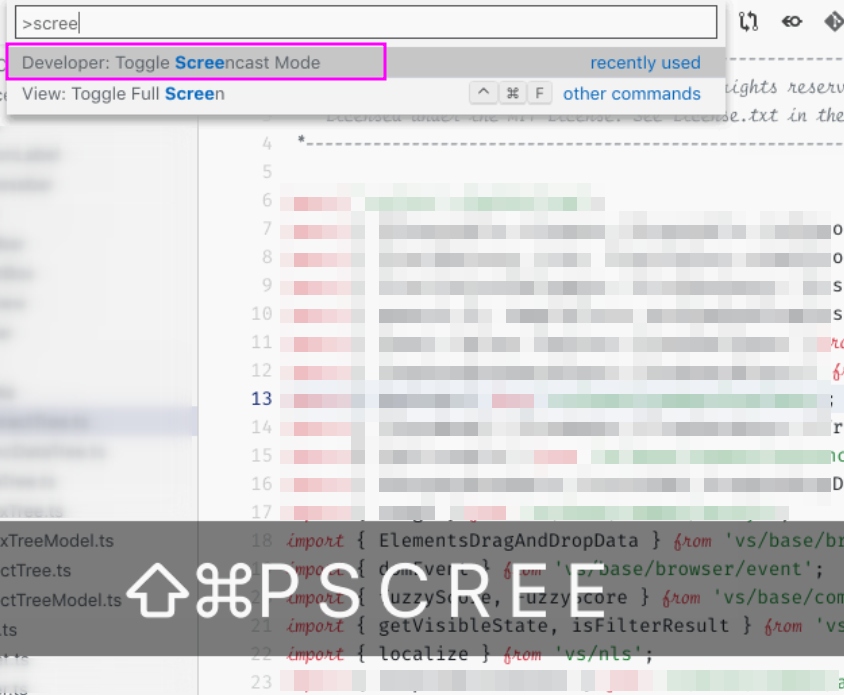Viewport: 844px width, 695px height.
Task: Click line number 13 in the gutter
Action: pyautogui.click(x=262, y=399)
